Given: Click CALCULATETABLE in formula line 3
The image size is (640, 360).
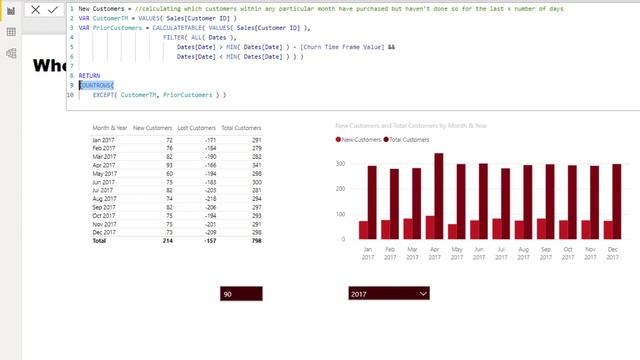Looking at the screenshot, I should 178,28.
